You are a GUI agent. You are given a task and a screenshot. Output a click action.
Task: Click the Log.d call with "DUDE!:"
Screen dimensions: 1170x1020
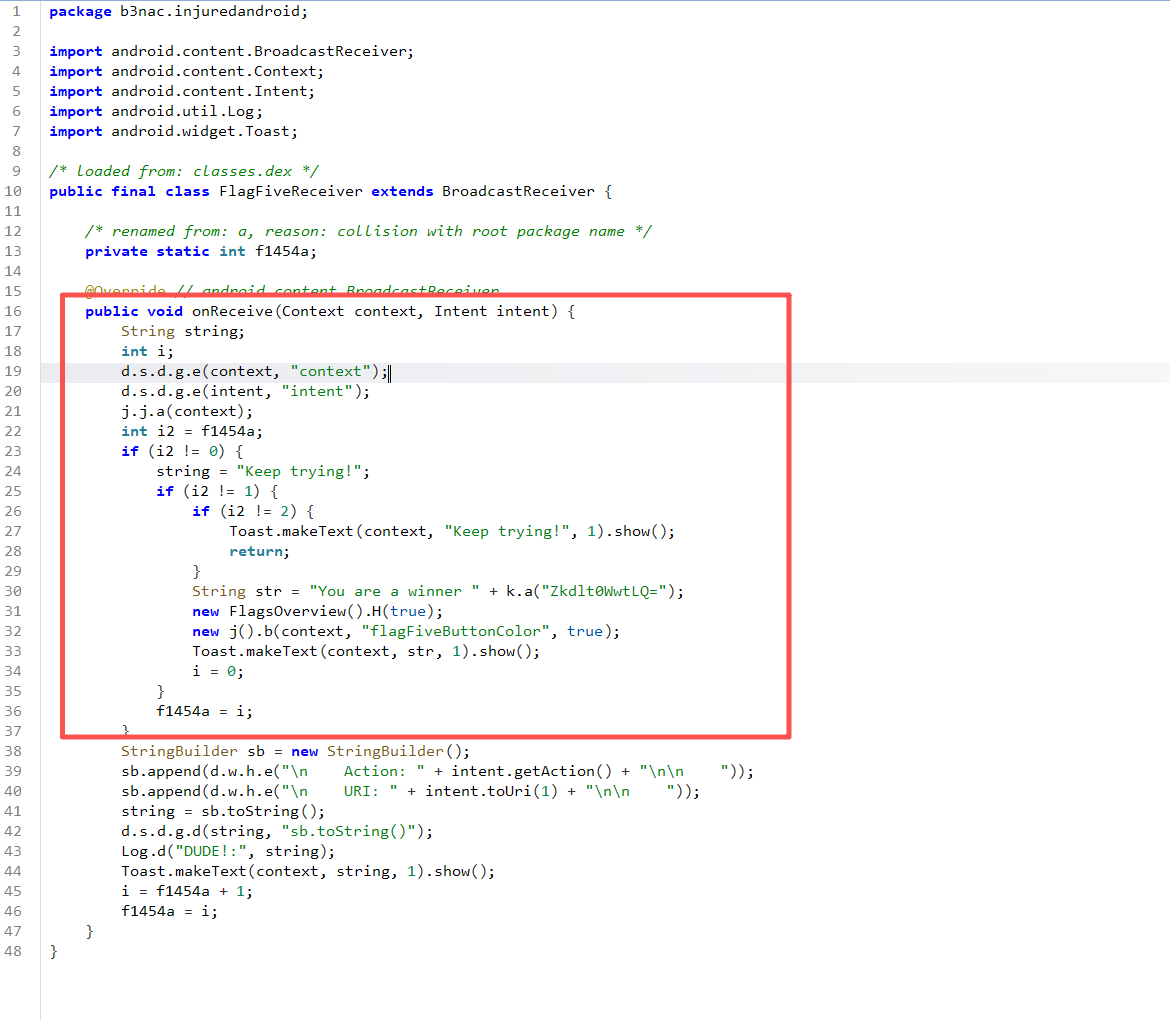228,851
